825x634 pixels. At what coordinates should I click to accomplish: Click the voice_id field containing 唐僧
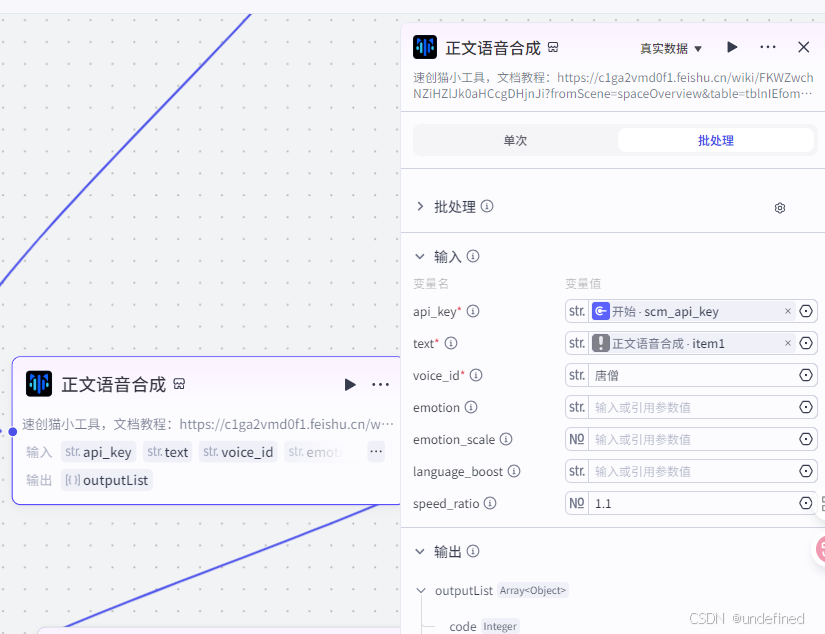coord(692,375)
